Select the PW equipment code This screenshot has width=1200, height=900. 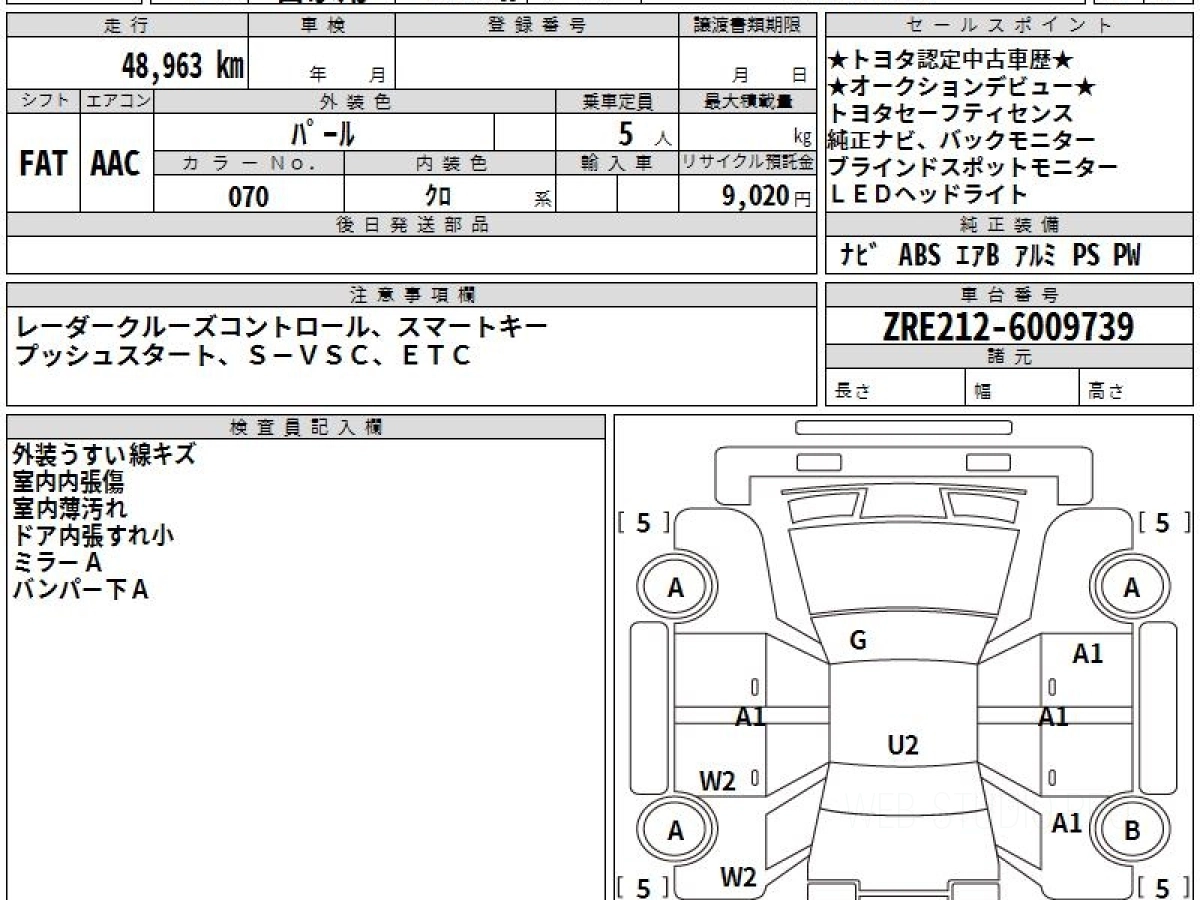tap(1126, 255)
